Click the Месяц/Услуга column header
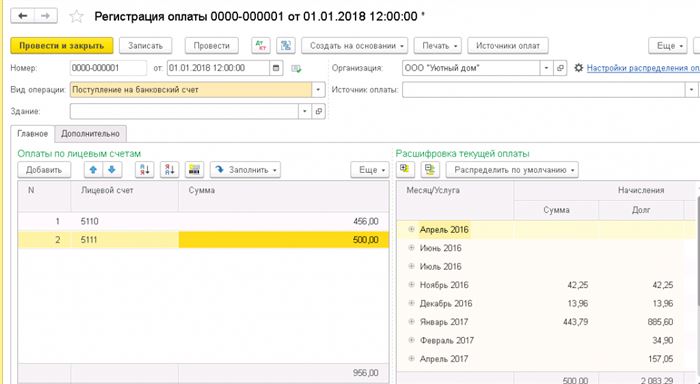The image size is (700, 384). click(455, 200)
